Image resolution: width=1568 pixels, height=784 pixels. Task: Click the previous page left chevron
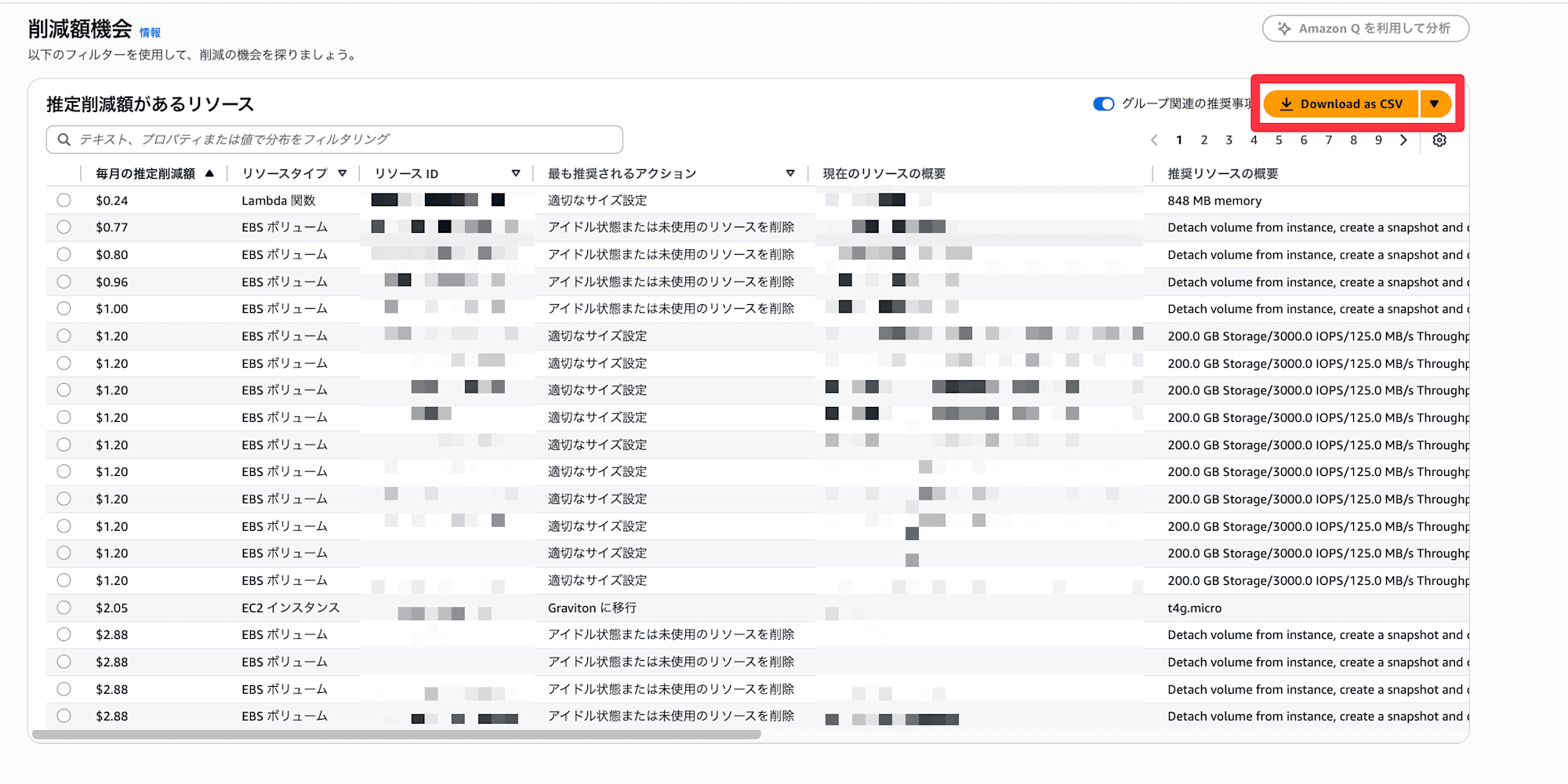click(1154, 140)
